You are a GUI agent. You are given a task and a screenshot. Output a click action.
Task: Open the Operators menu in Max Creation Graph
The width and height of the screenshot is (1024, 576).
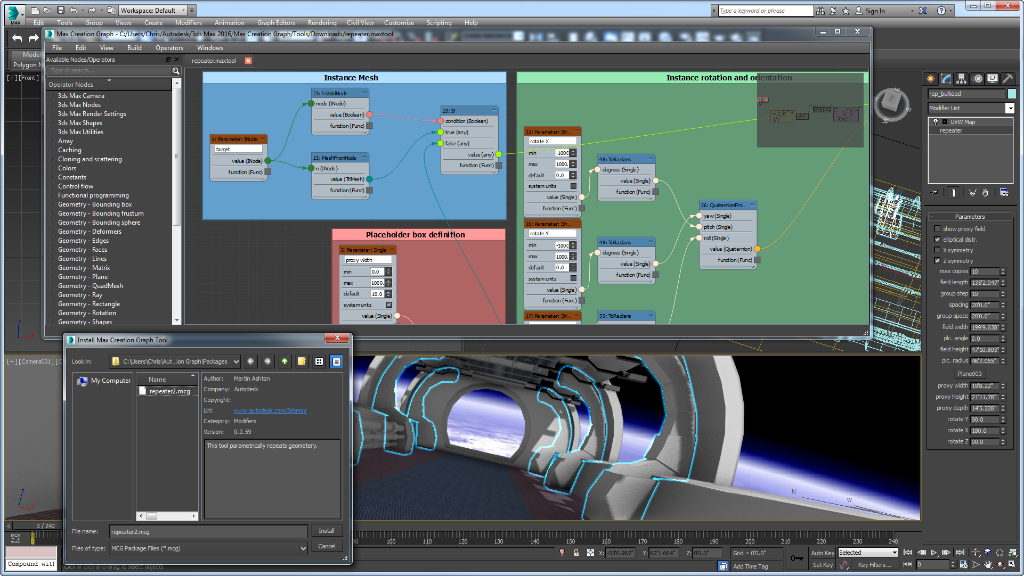coord(170,46)
